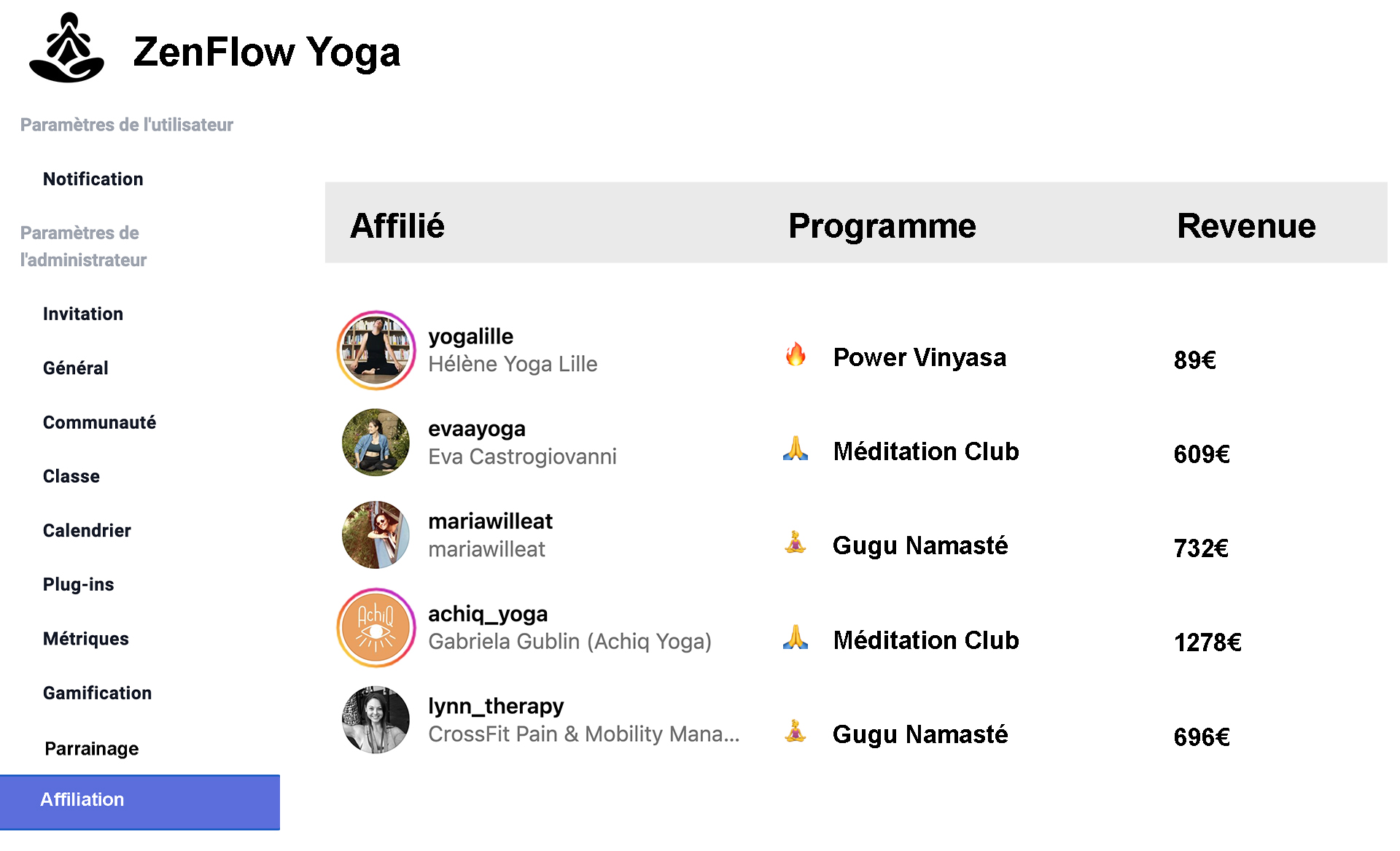Open the evaayoga affiliate username
Image resolution: width=1400 pixels, height=851 pixels.
click(x=477, y=429)
